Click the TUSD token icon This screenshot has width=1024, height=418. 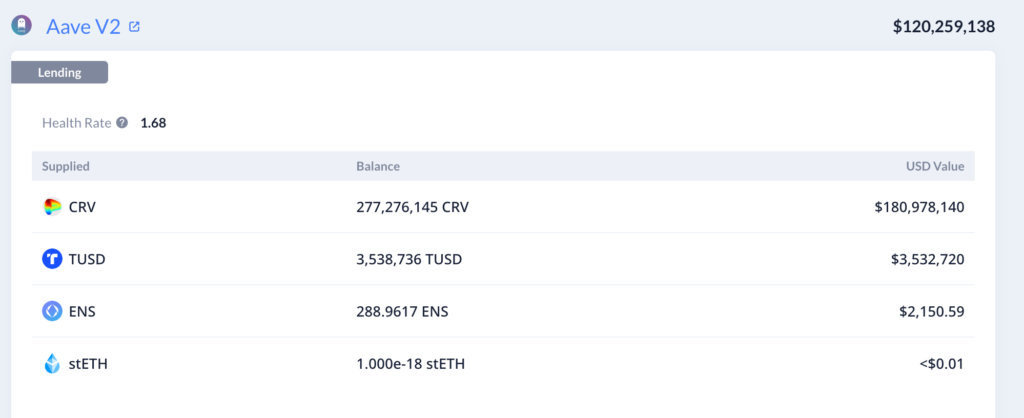point(53,259)
